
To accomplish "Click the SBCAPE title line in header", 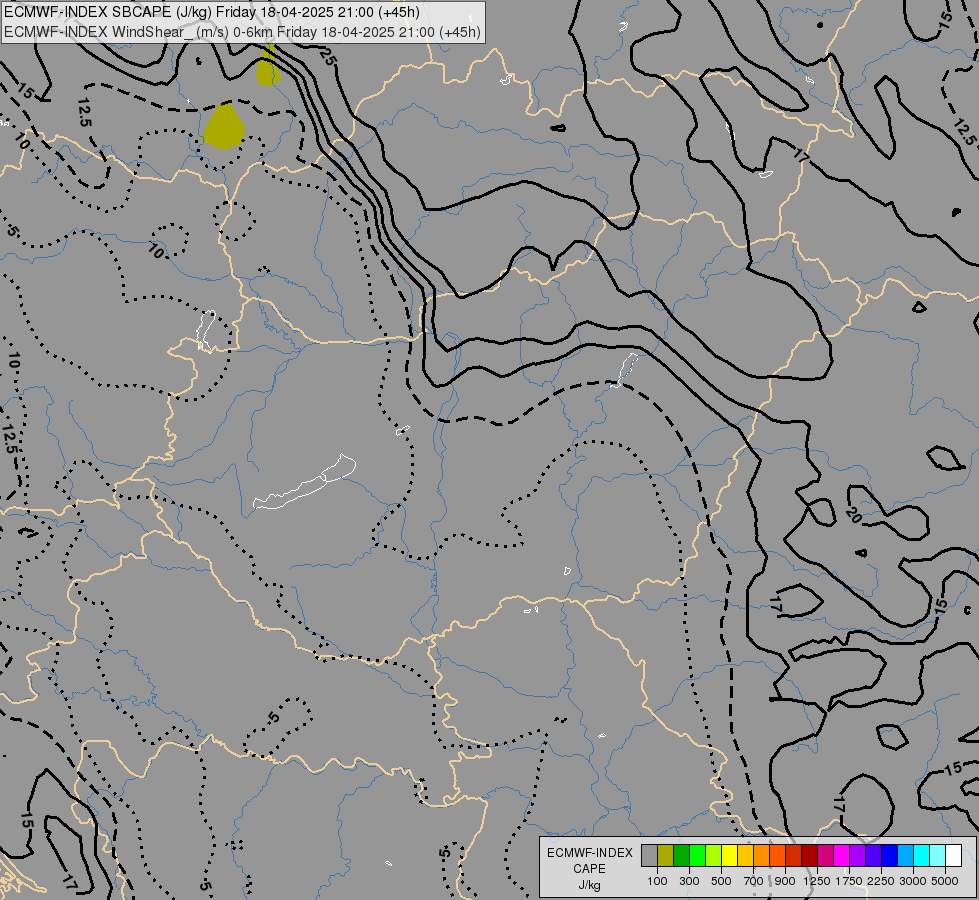I will 212,12.
